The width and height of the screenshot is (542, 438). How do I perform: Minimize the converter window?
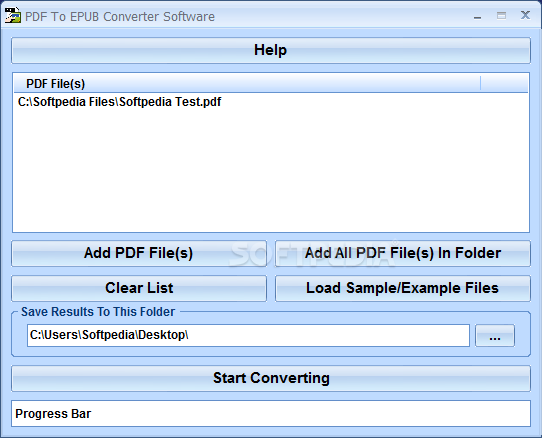click(477, 16)
